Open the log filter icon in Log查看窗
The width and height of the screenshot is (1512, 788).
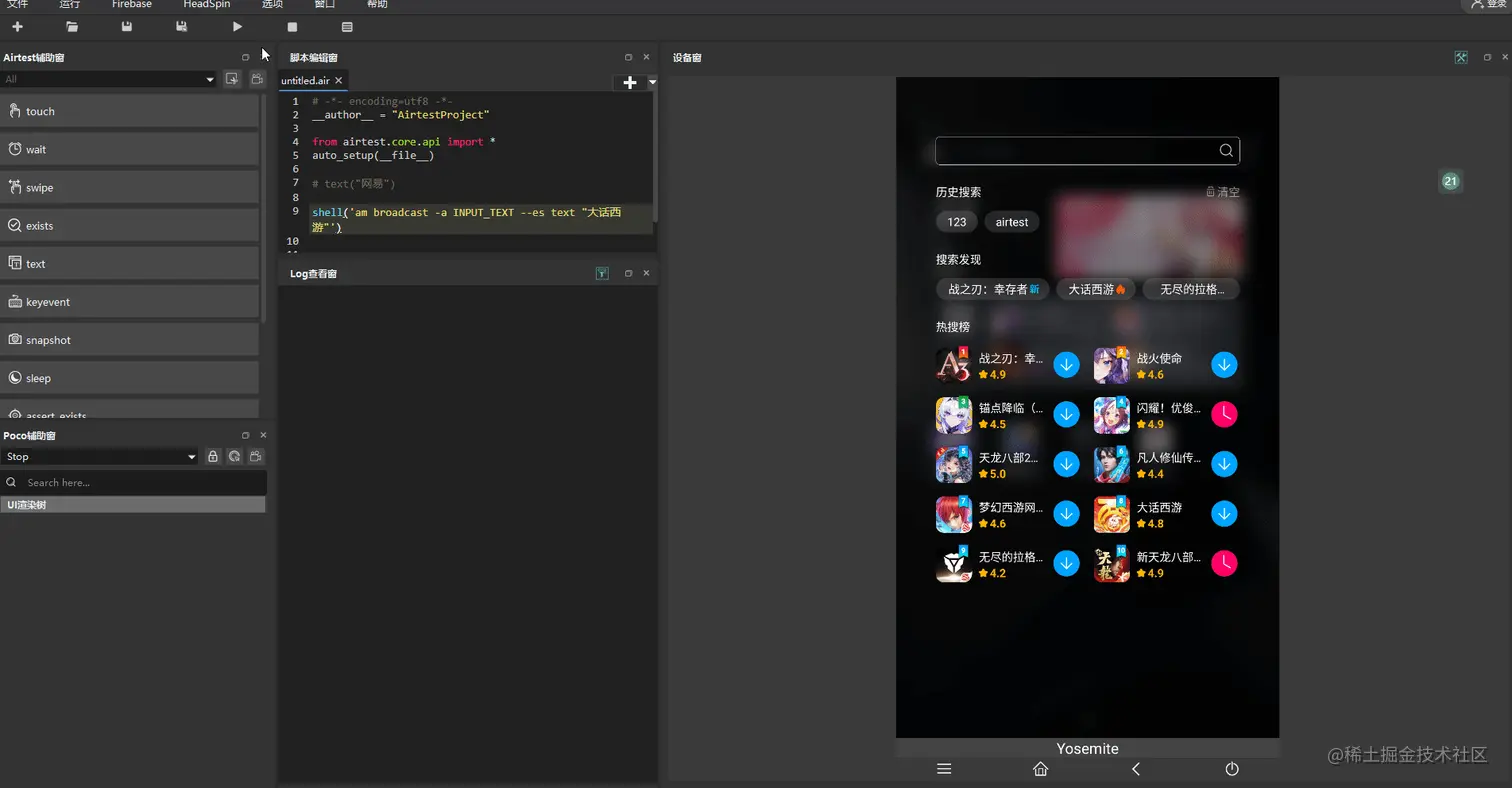coord(601,273)
